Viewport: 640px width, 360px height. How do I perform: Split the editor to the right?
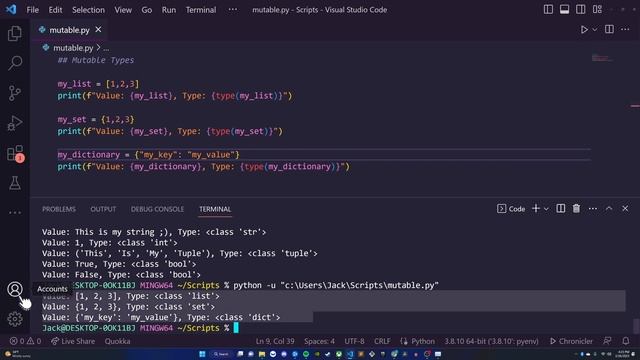(609, 29)
